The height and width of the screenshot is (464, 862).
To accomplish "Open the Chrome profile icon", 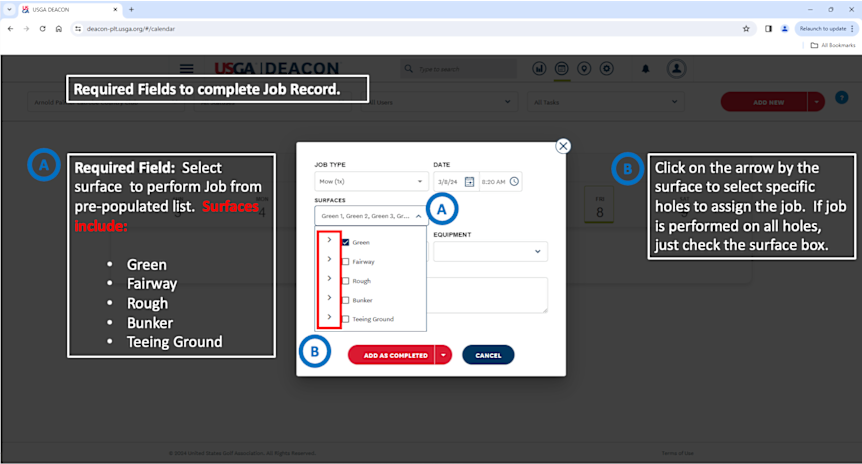I will pyautogui.click(x=784, y=29).
